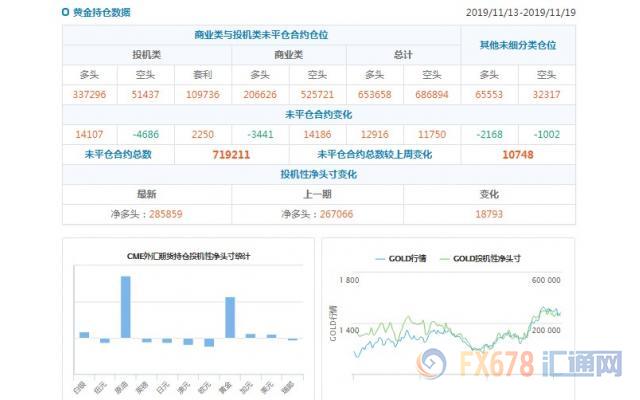
Task: Select the 投机类 column group header
Action: pyautogui.click(x=147, y=55)
